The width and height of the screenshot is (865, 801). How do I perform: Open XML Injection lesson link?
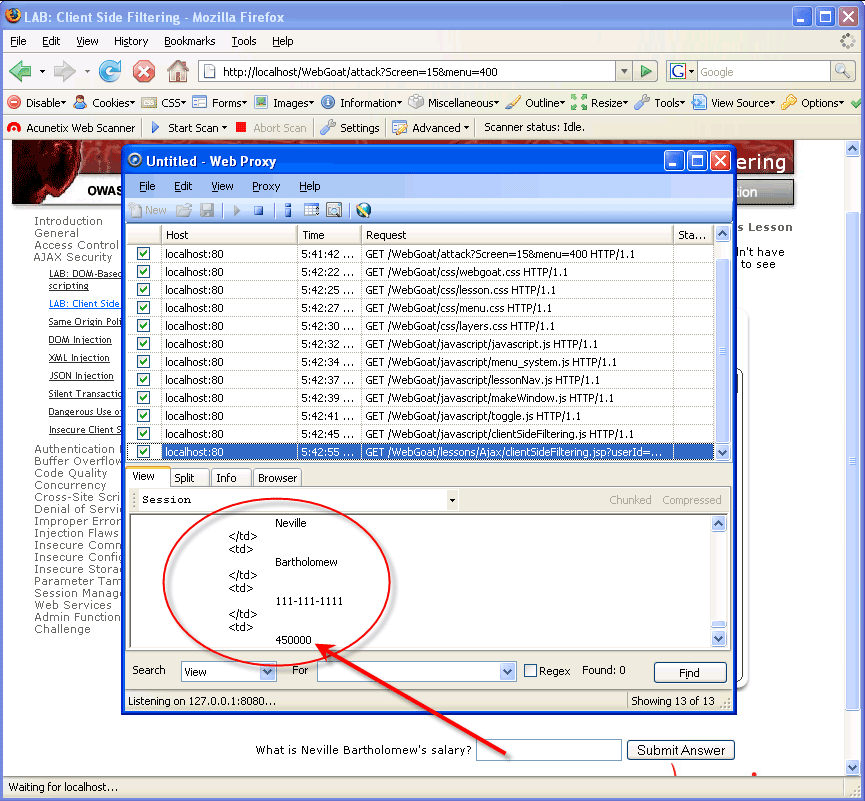(x=79, y=358)
